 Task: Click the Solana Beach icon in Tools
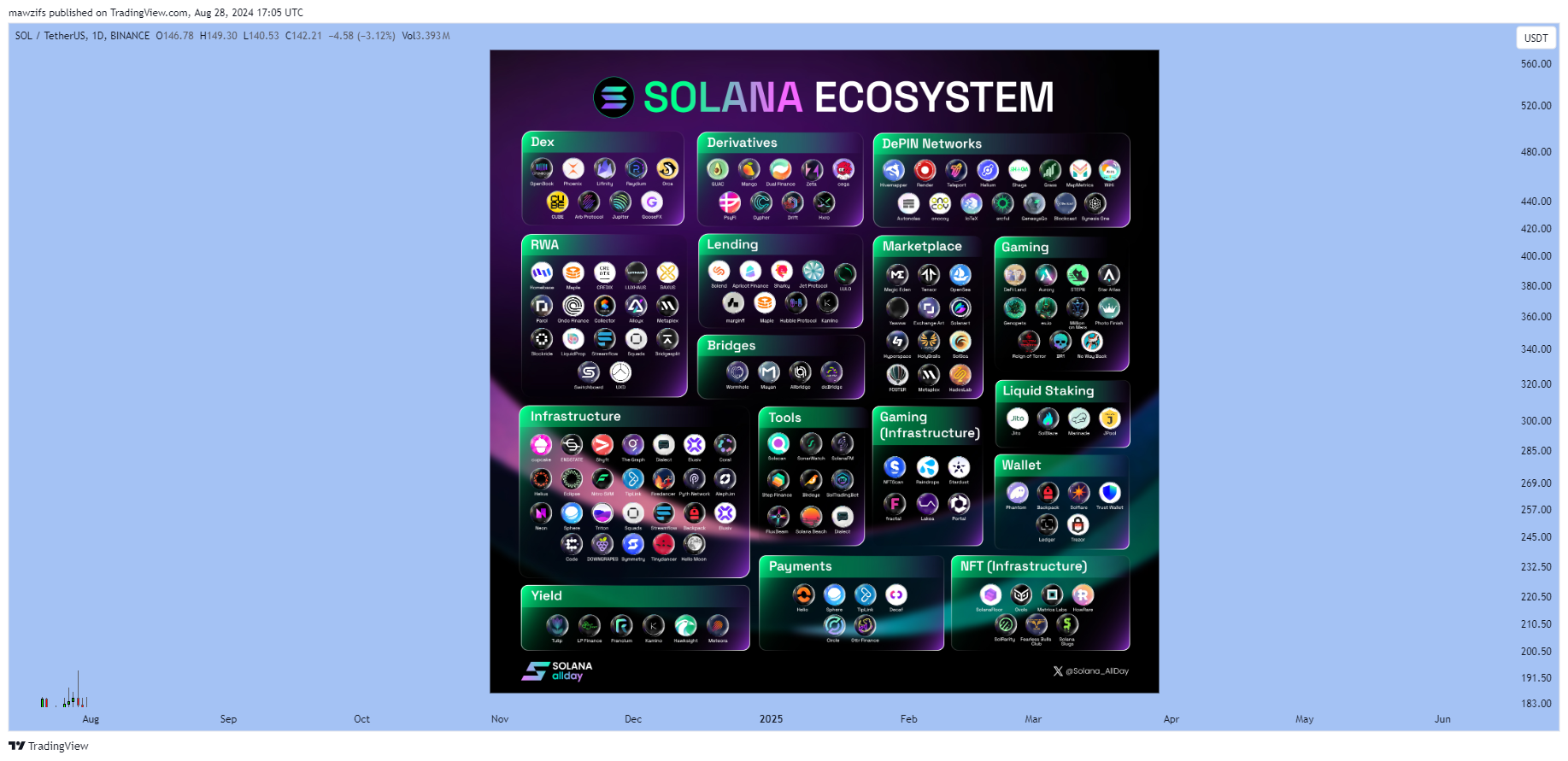tap(811, 516)
